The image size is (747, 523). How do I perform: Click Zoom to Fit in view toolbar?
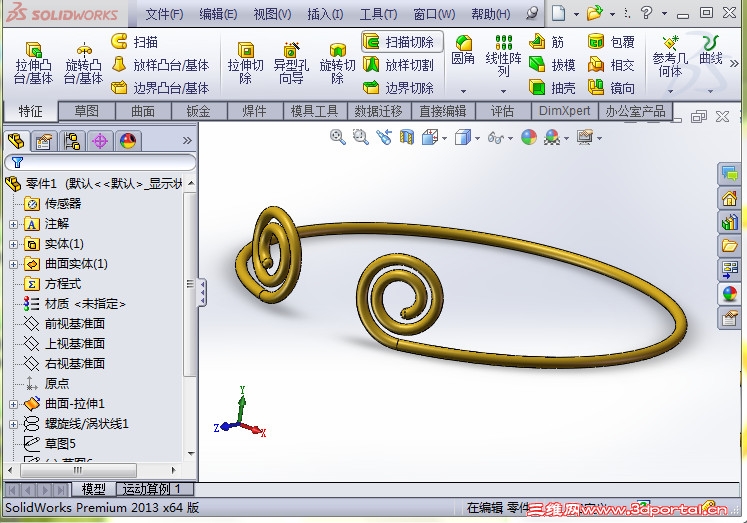click(338, 138)
